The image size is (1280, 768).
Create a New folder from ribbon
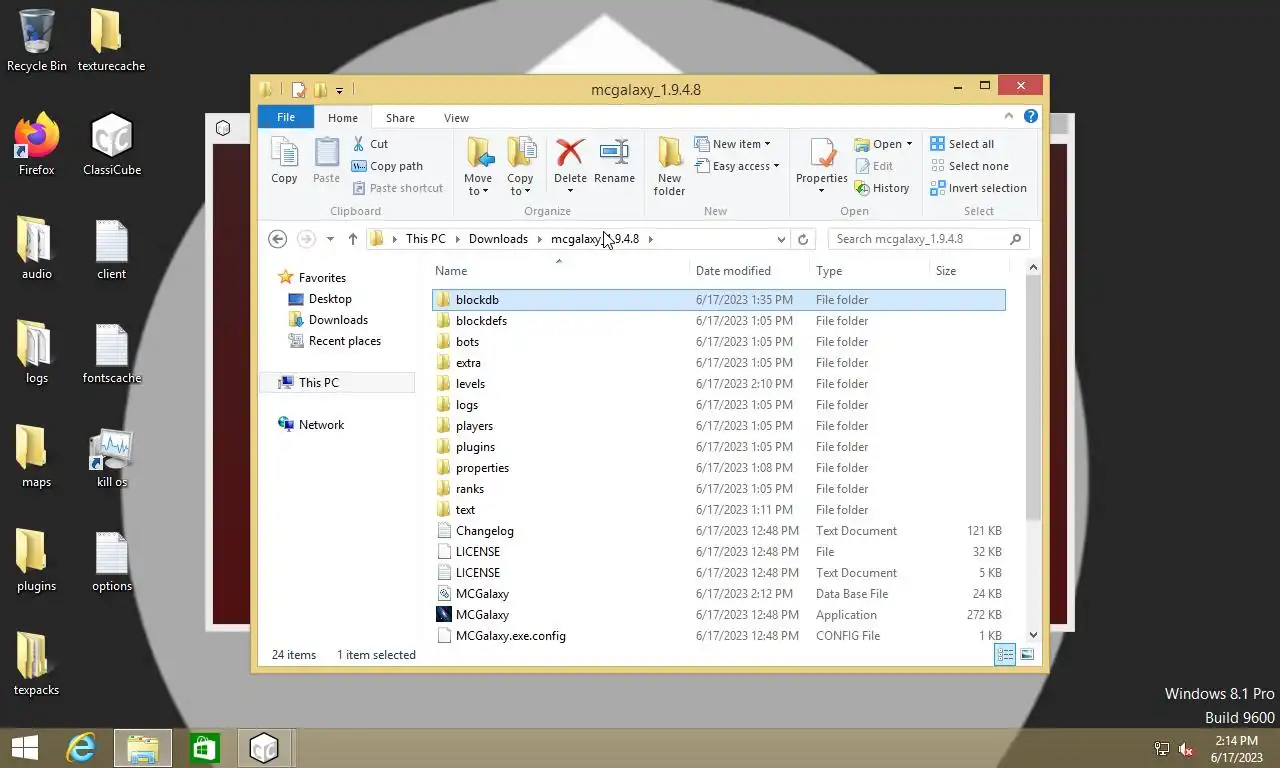coord(669,167)
